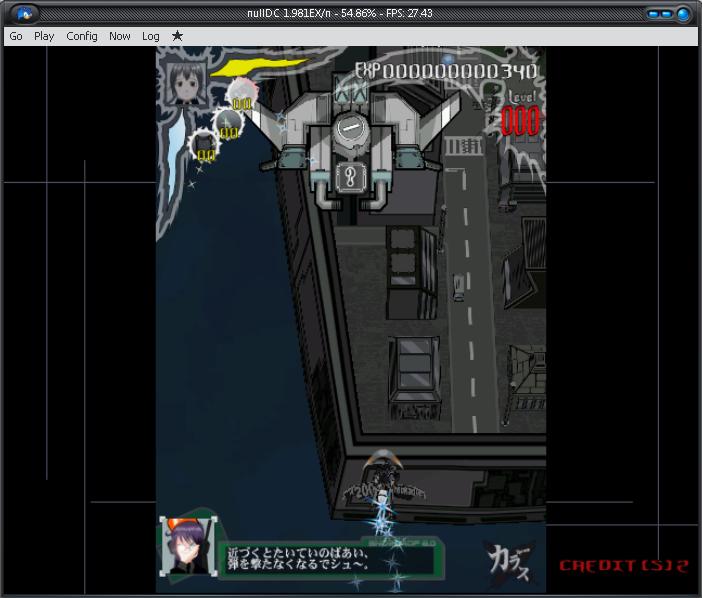Screen dimensions: 702x598
Task: Click the round blue button in the title bar
Action: pos(682,14)
